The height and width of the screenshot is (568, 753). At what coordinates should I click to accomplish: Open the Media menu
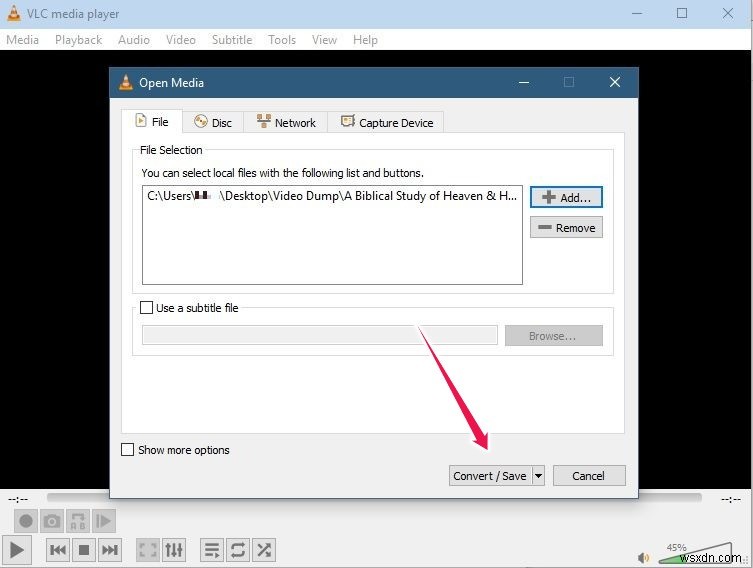click(x=23, y=40)
